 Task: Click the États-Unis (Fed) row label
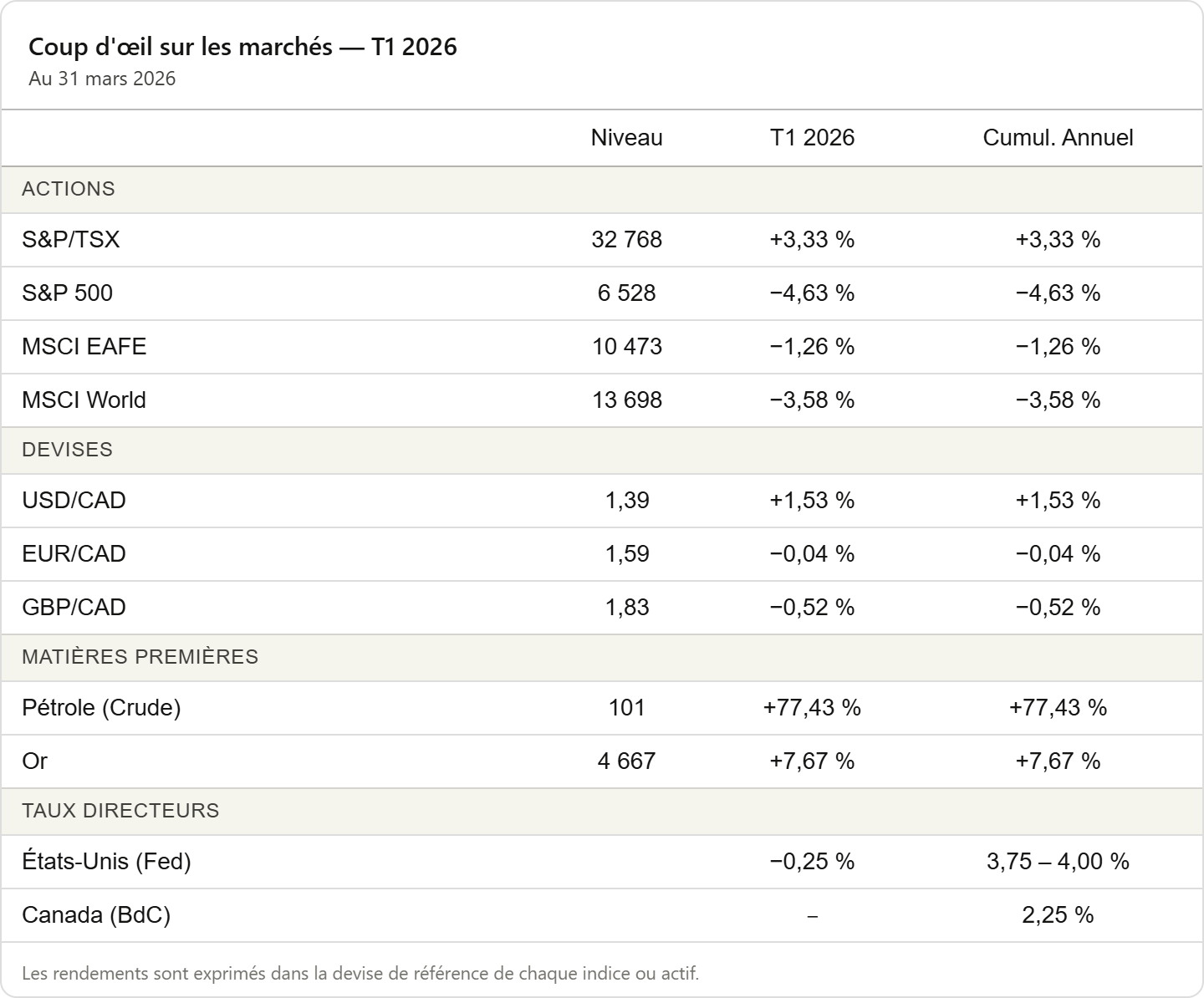click(x=106, y=862)
